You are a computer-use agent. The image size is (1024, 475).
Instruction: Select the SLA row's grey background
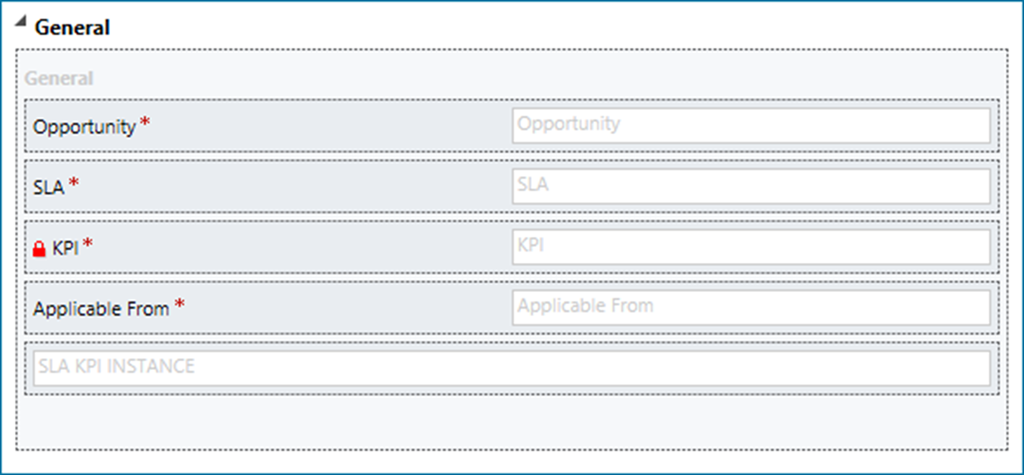[300, 187]
